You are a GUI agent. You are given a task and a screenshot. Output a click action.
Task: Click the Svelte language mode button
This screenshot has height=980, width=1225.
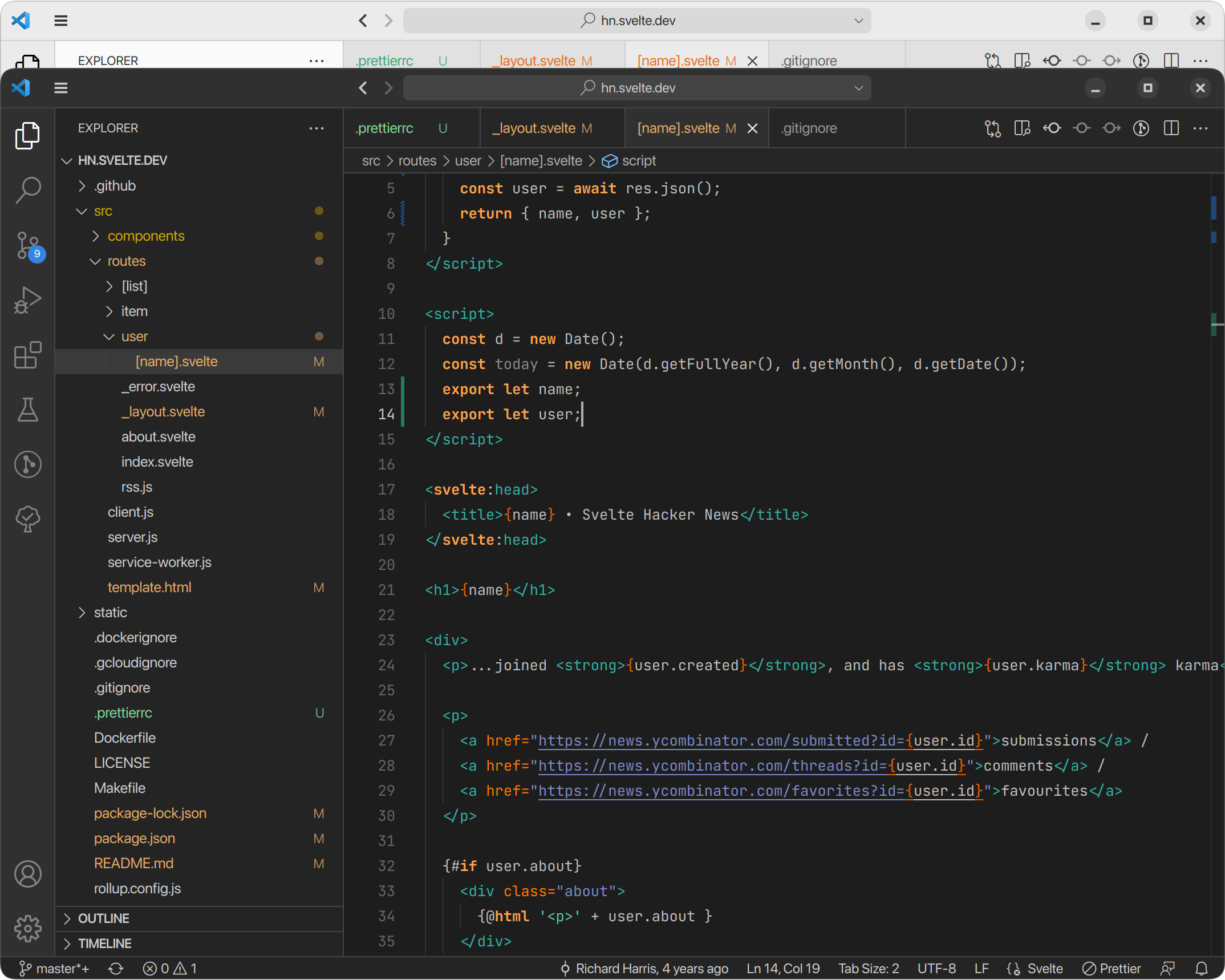1044,969
